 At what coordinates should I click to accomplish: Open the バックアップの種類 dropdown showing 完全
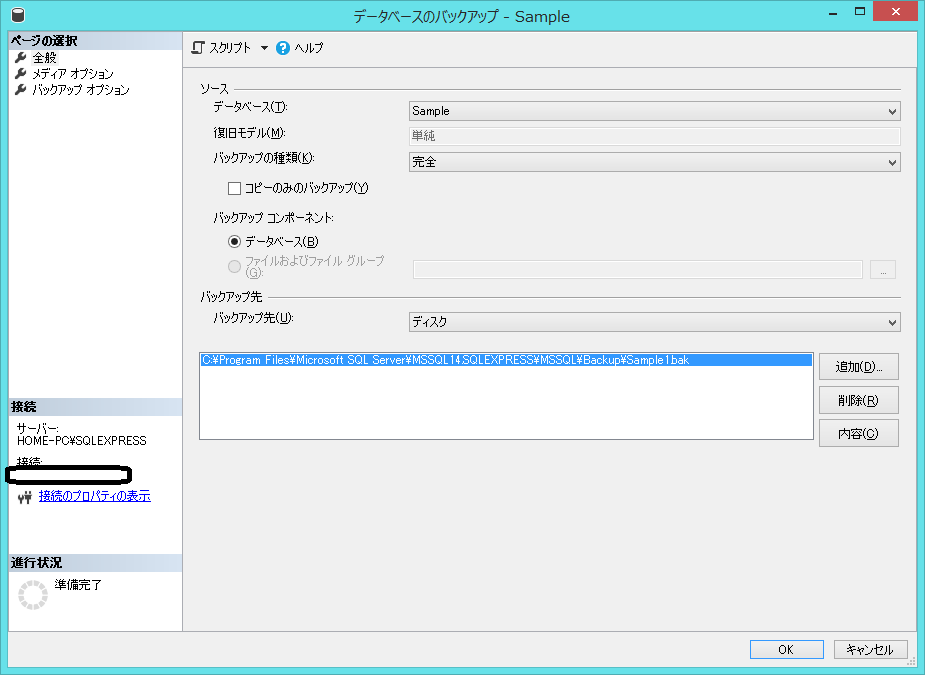tap(655, 162)
